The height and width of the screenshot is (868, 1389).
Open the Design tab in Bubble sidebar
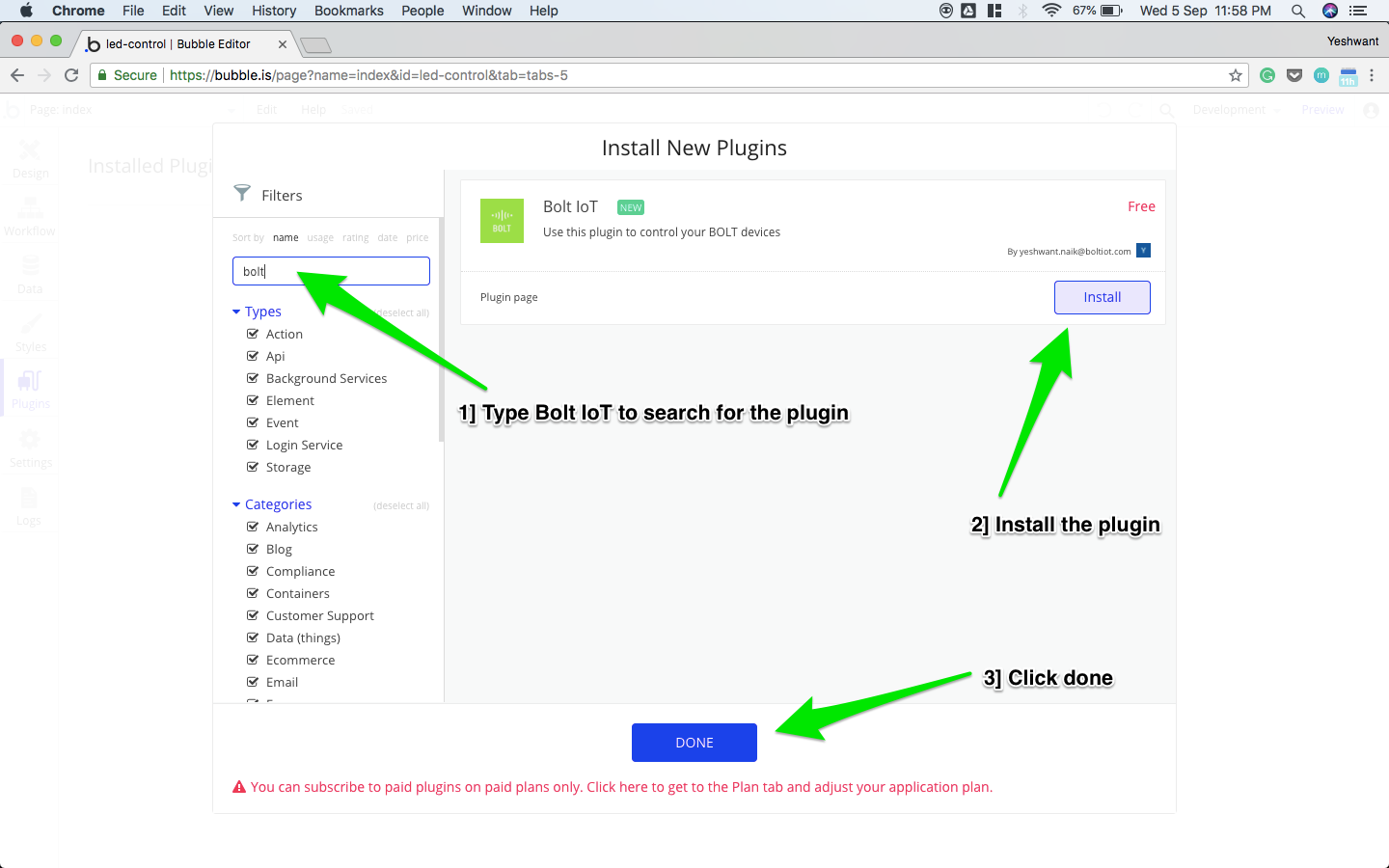(x=30, y=159)
